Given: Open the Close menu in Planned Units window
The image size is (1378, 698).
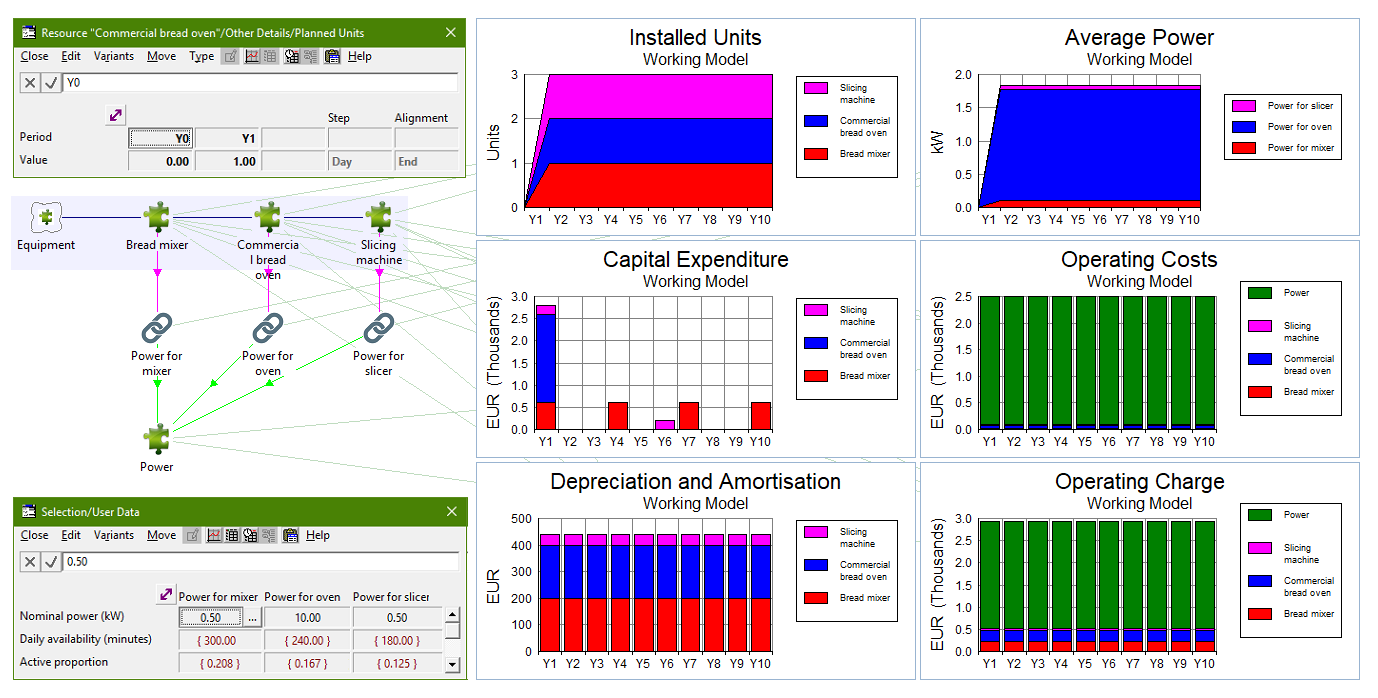Looking at the screenshot, I should pos(34,56).
